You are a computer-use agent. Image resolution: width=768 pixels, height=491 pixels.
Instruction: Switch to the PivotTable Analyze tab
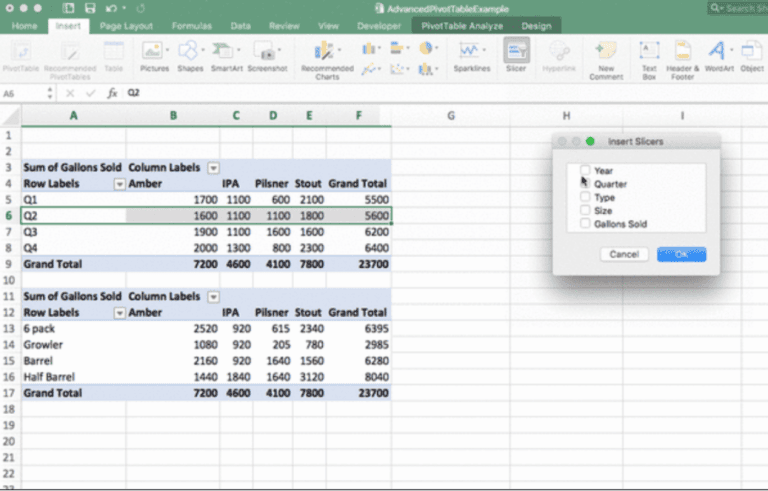coord(463,26)
